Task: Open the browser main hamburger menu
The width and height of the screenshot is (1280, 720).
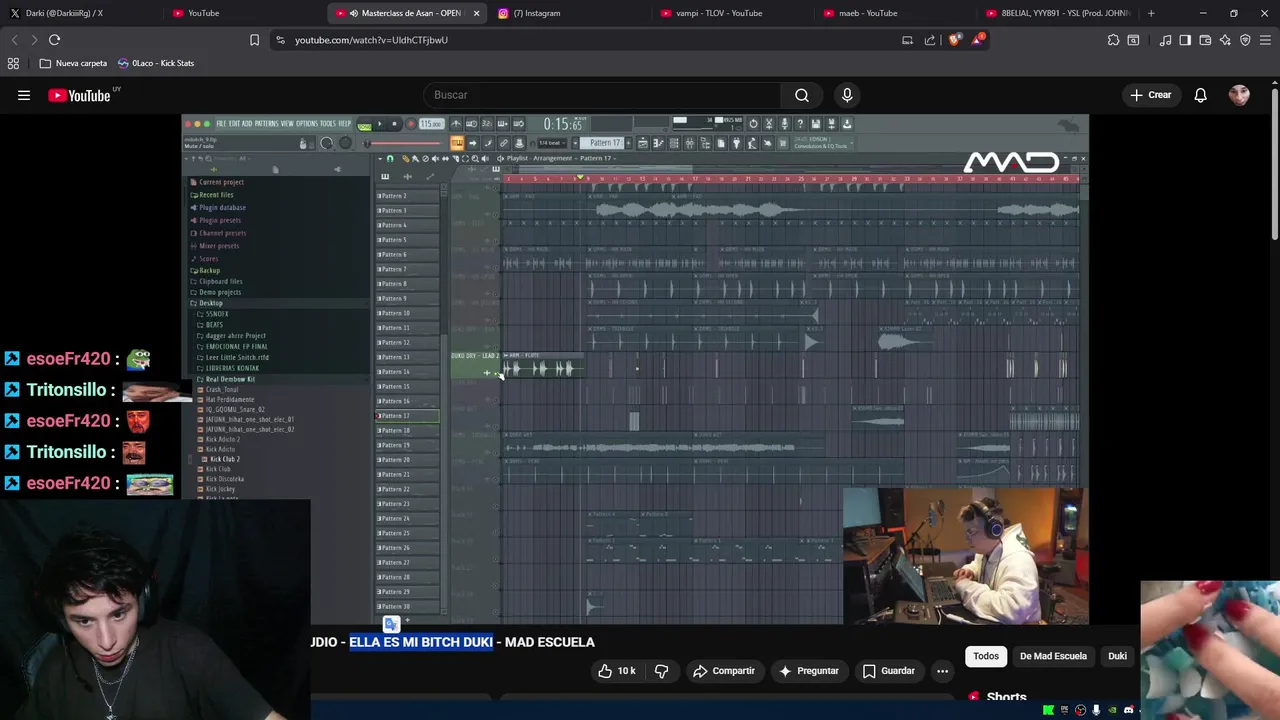Action: 1265,40
